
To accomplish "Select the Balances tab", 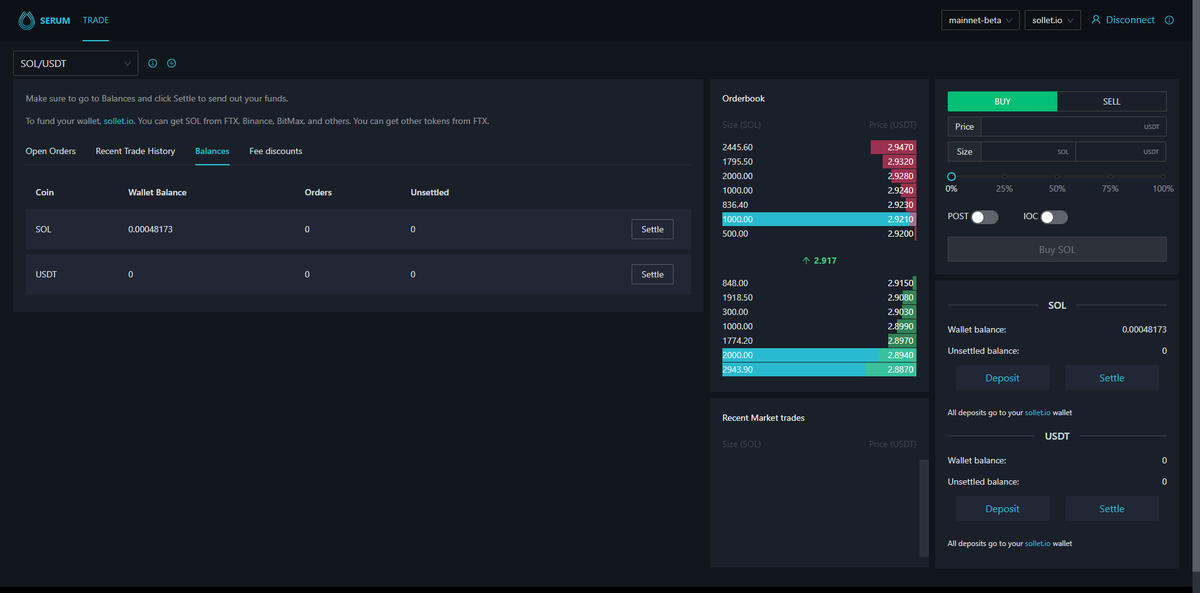I will pyautogui.click(x=212, y=151).
